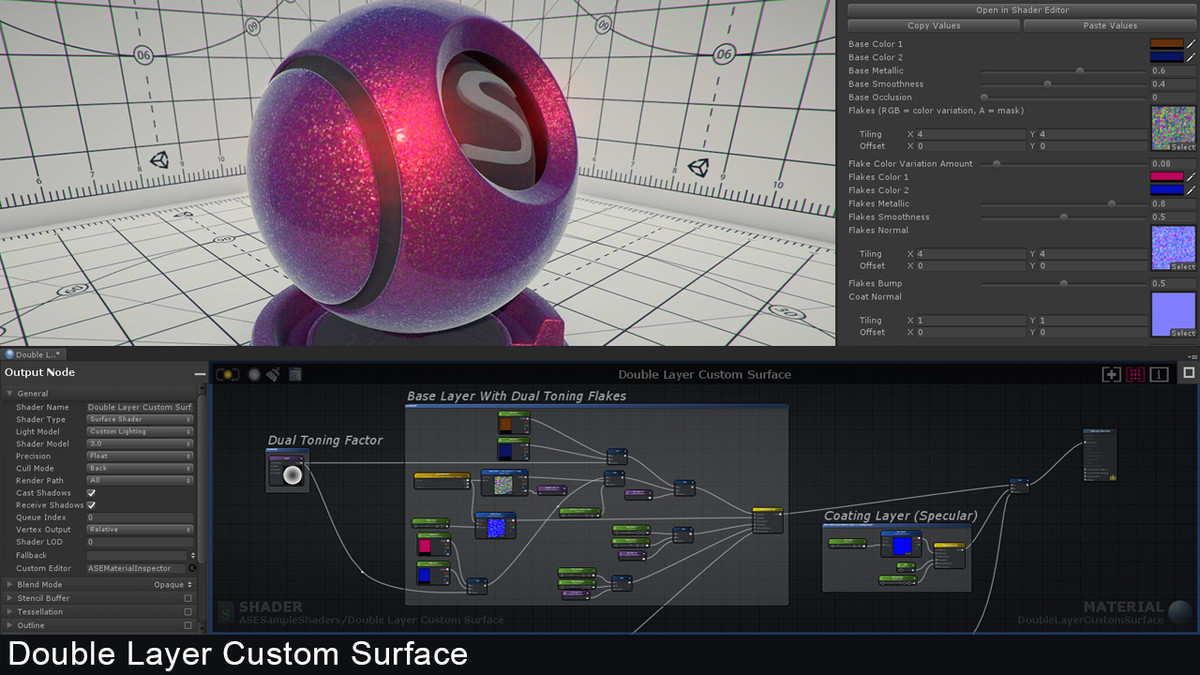Open the Shader Model dropdown
1200x675 pixels.
[140, 444]
